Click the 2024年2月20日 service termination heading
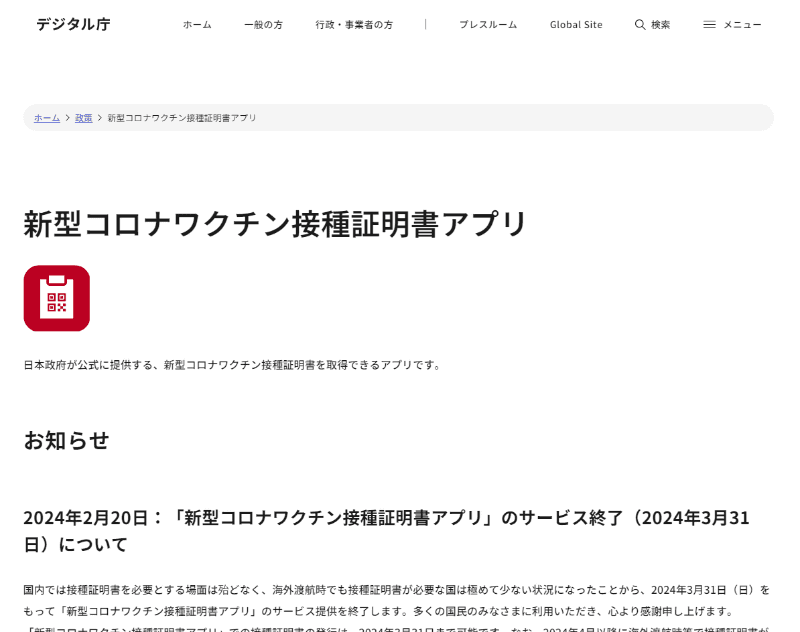Screen dimensions: 800x632 [x=386, y=531]
